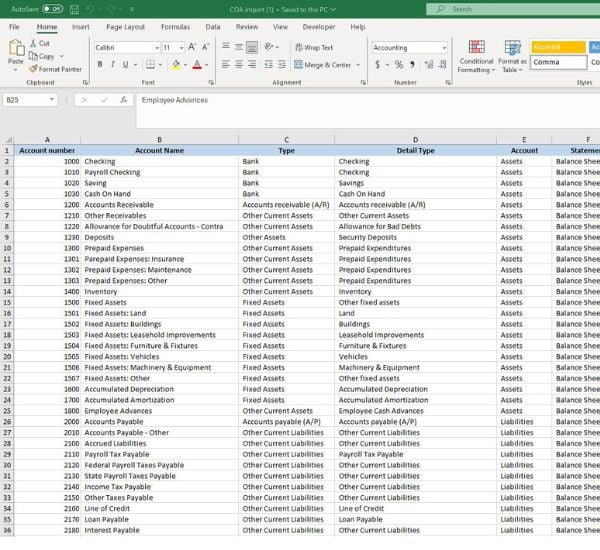Click the Decrease Decimal icon

[x=442, y=65]
